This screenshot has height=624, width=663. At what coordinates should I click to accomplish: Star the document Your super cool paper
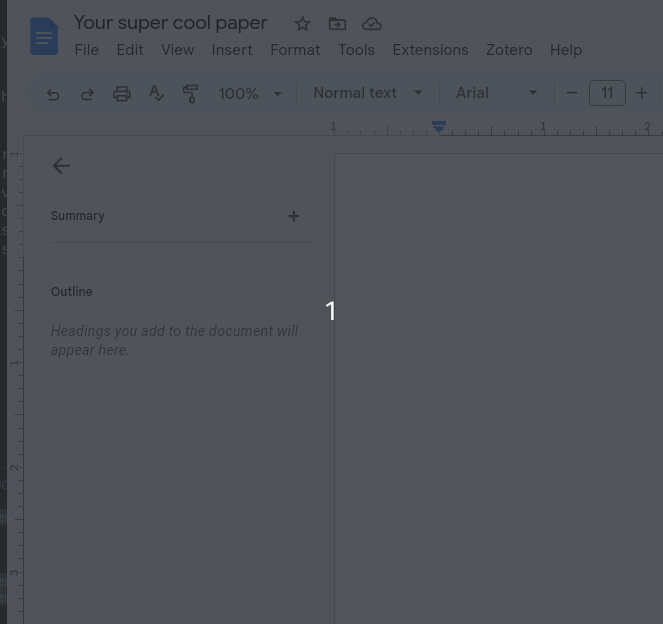pyautogui.click(x=302, y=24)
